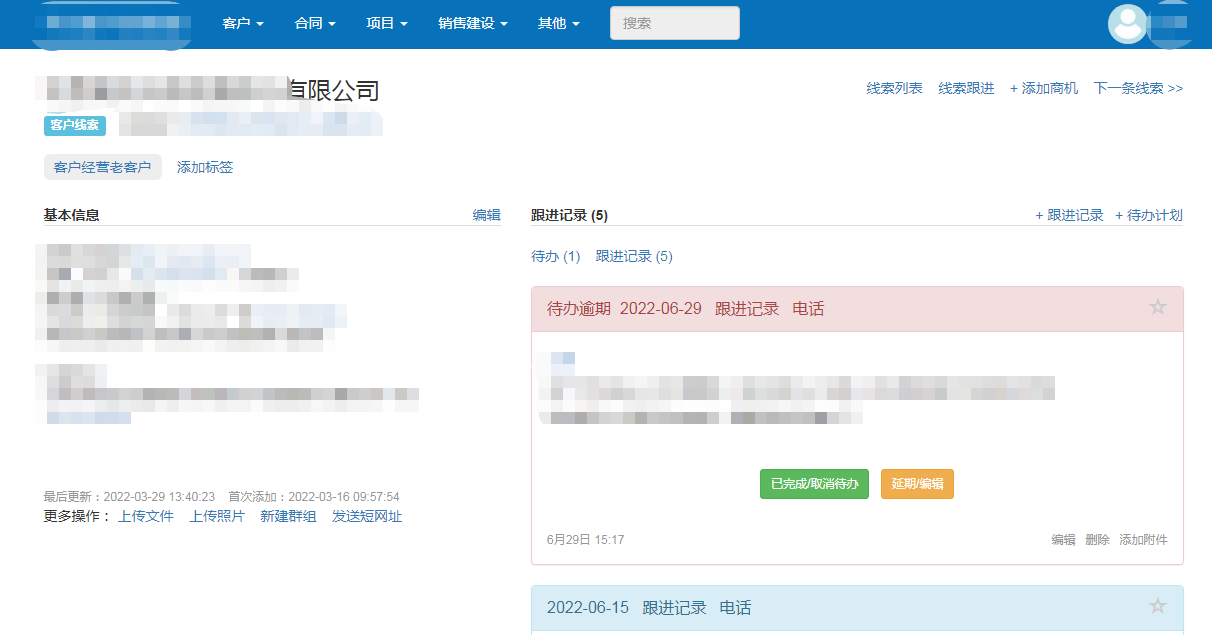Viewport: 1212px width, 635px height.
Task: Star the overdue 2022-06-29 follow-up record
Action: tap(1157, 307)
